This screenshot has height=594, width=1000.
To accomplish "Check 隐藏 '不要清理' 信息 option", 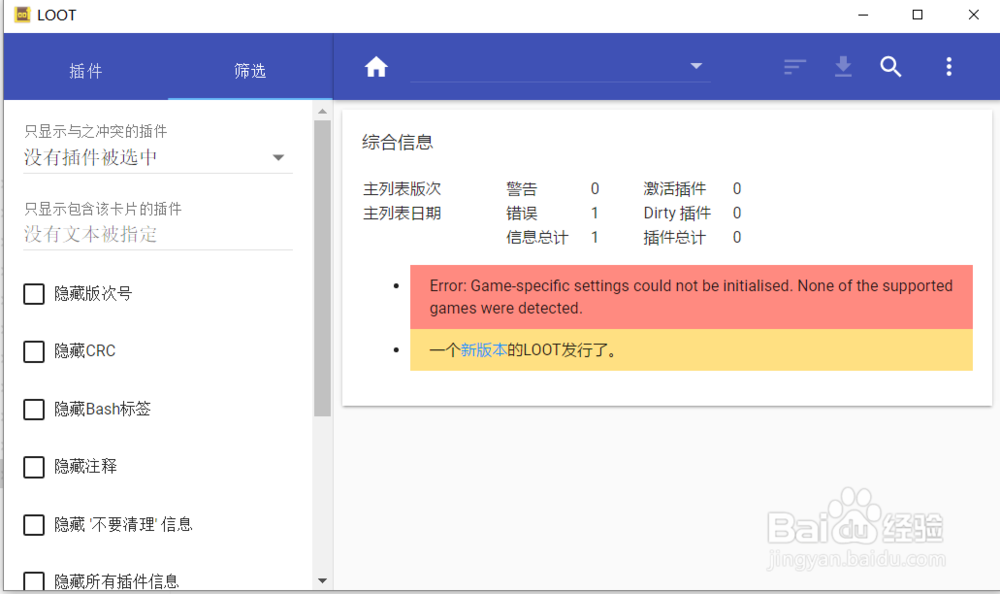I will (x=34, y=525).
